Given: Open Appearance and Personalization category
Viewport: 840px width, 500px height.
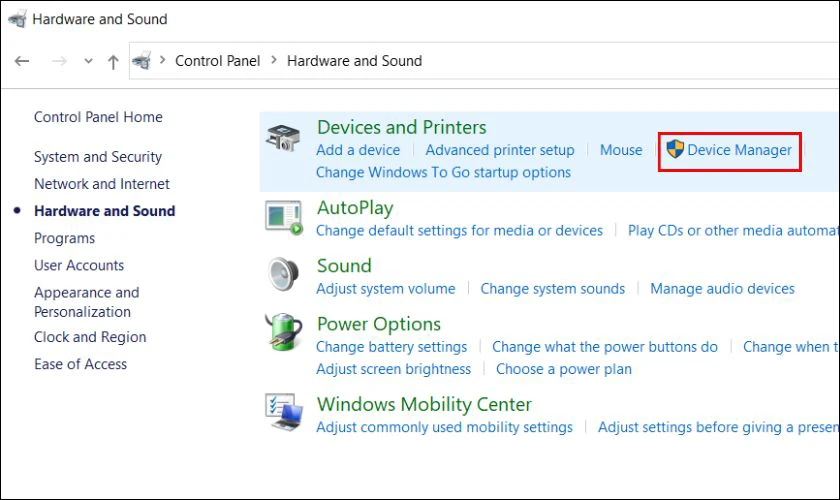Looking at the screenshot, I should pyautogui.click(x=86, y=302).
